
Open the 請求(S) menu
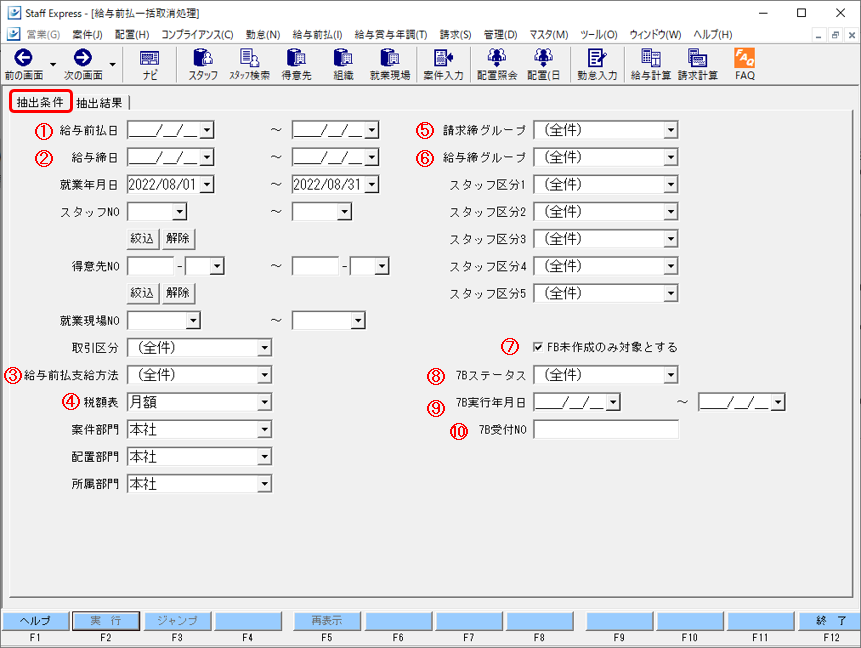pos(455,35)
